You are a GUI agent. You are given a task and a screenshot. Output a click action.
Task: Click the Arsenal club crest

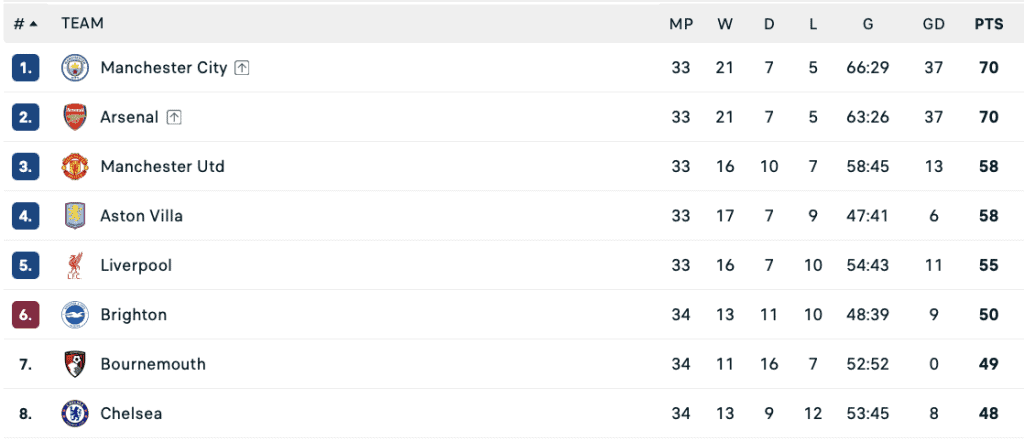(75, 117)
